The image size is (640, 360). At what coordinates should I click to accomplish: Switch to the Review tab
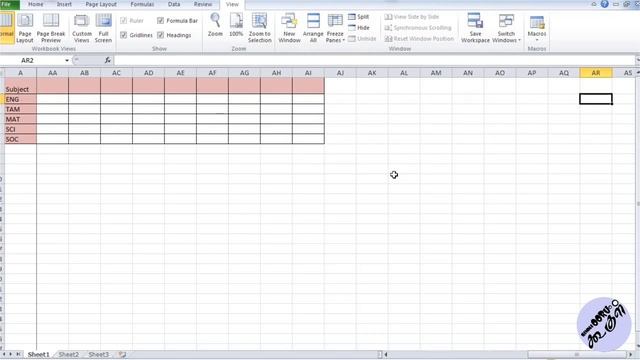click(203, 4)
